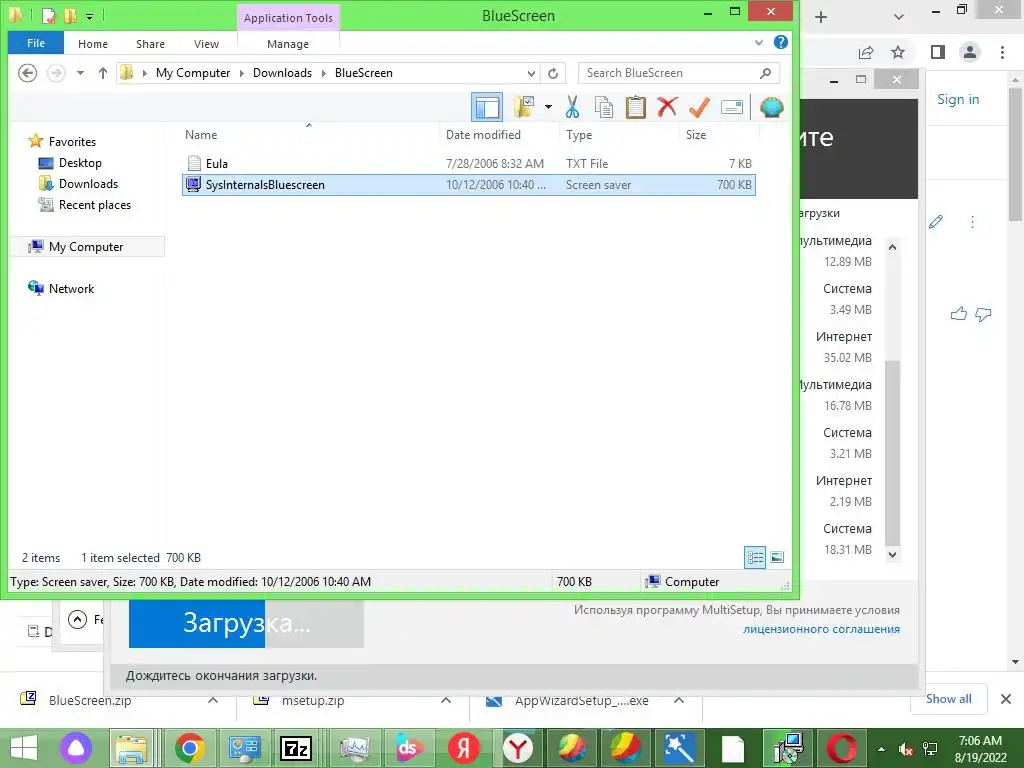The height and width of the screenshot is (768, 1024).
Task: Open BlueScreen.zip download options chevron
Action: tap(212, 700)
